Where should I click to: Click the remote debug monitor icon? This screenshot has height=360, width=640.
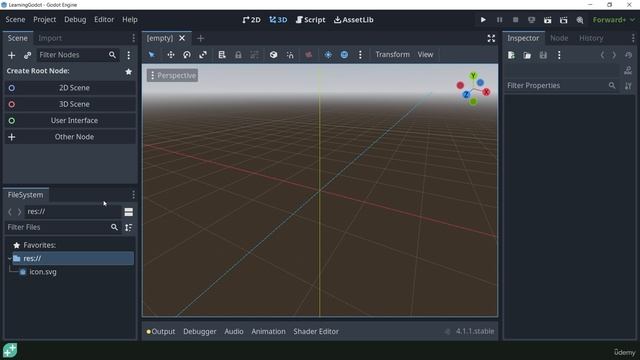coord(531,20)
